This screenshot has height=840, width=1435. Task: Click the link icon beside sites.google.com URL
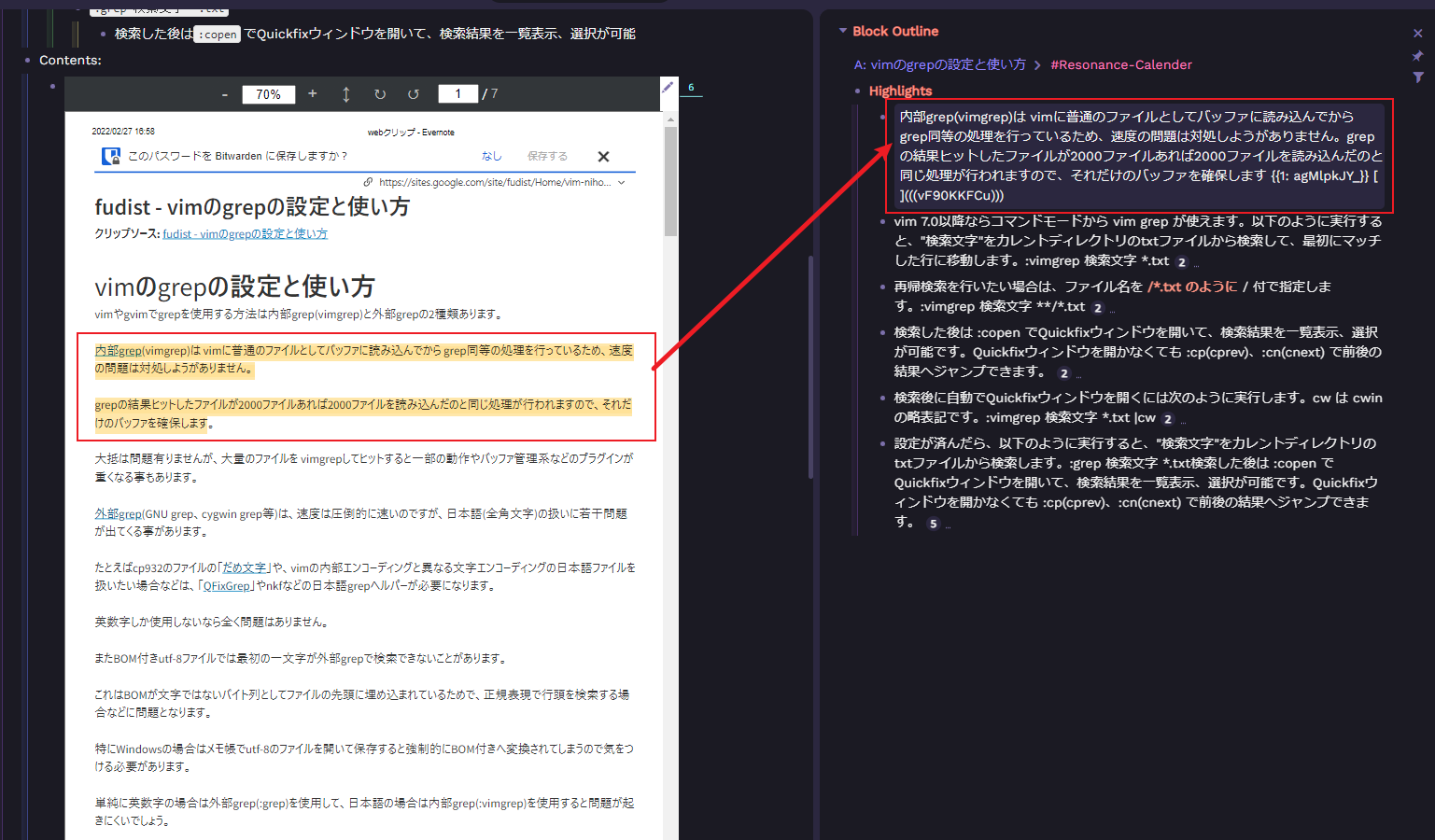click(368, 182)
